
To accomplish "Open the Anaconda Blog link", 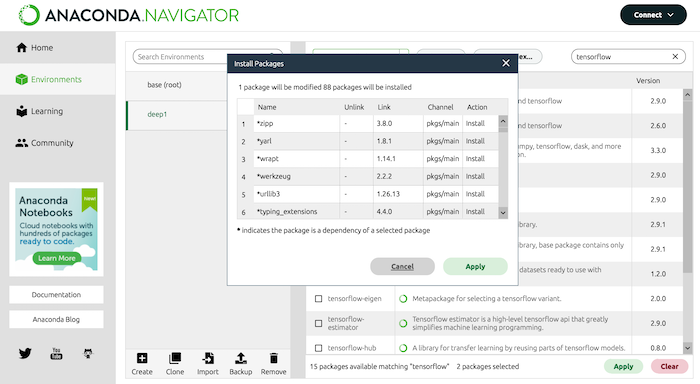I will click(56, 319).
